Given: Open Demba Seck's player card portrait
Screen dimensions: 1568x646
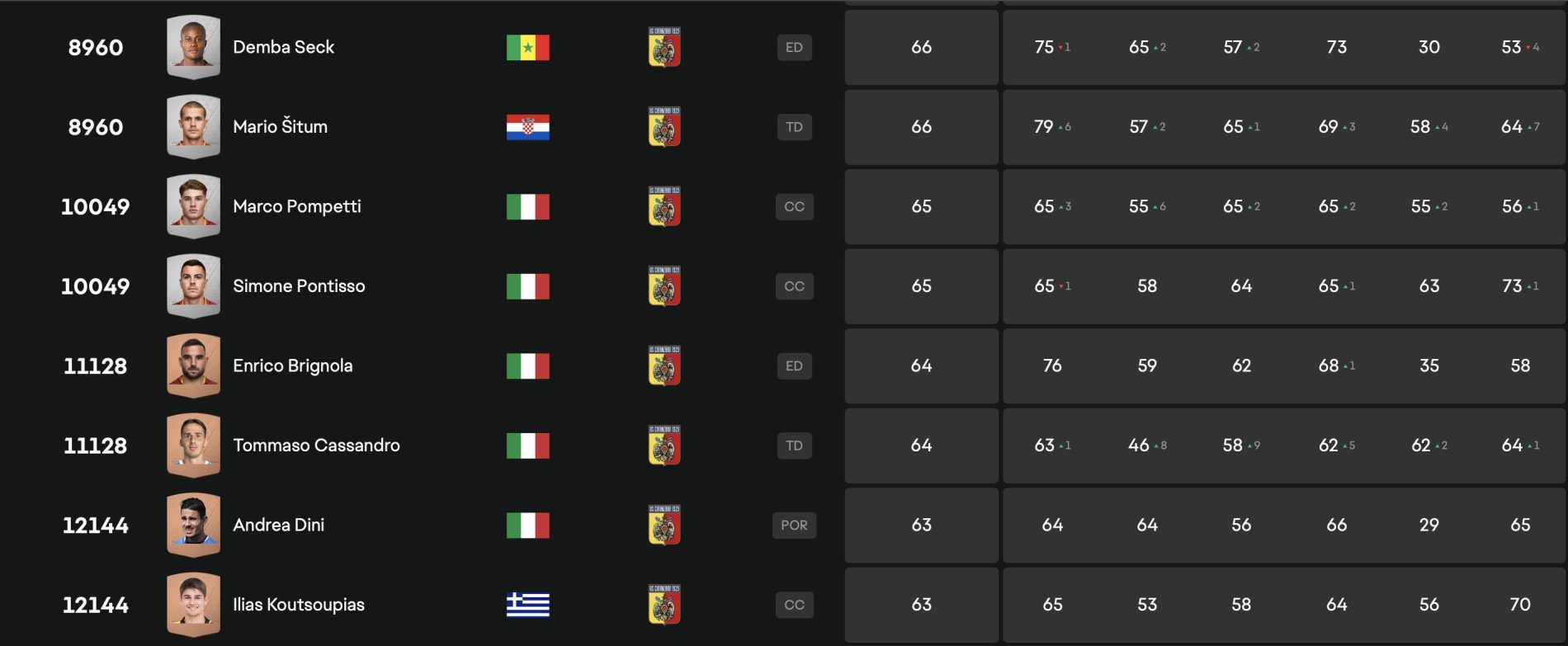Looking at the screenshot, I should point(193,47).
